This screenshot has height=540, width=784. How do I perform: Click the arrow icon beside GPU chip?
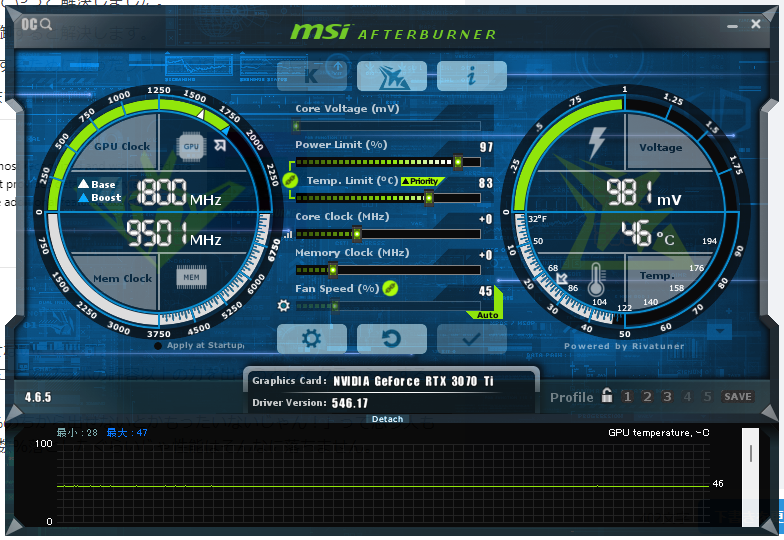220,146
